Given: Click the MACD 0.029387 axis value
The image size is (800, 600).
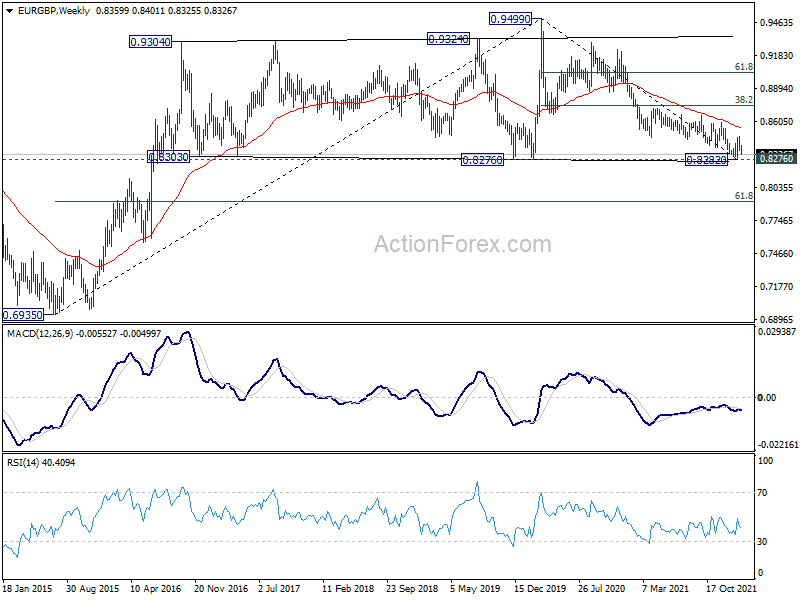Looking at the screenshot, I should [778, 332].
